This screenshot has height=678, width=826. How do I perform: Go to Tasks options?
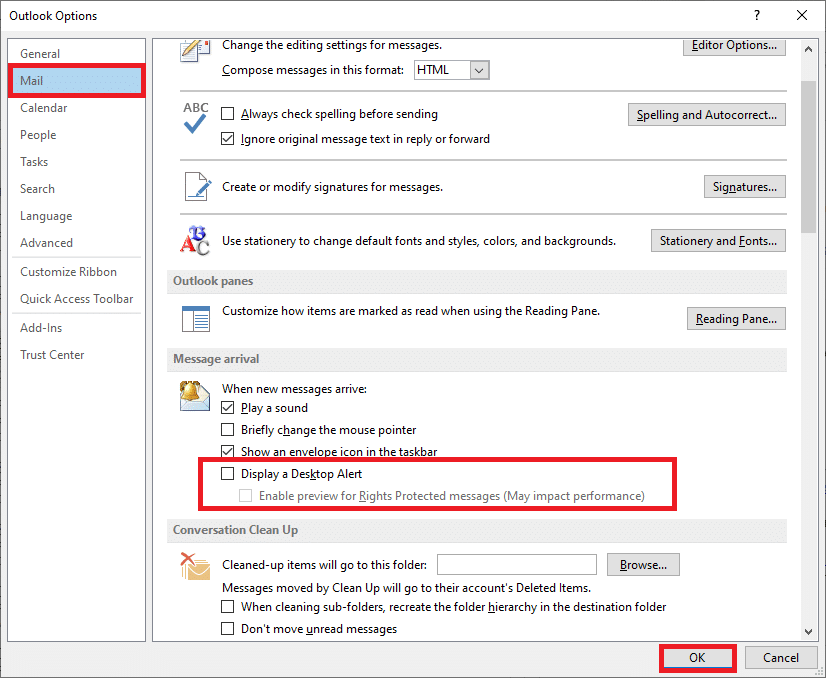point(76,162)
